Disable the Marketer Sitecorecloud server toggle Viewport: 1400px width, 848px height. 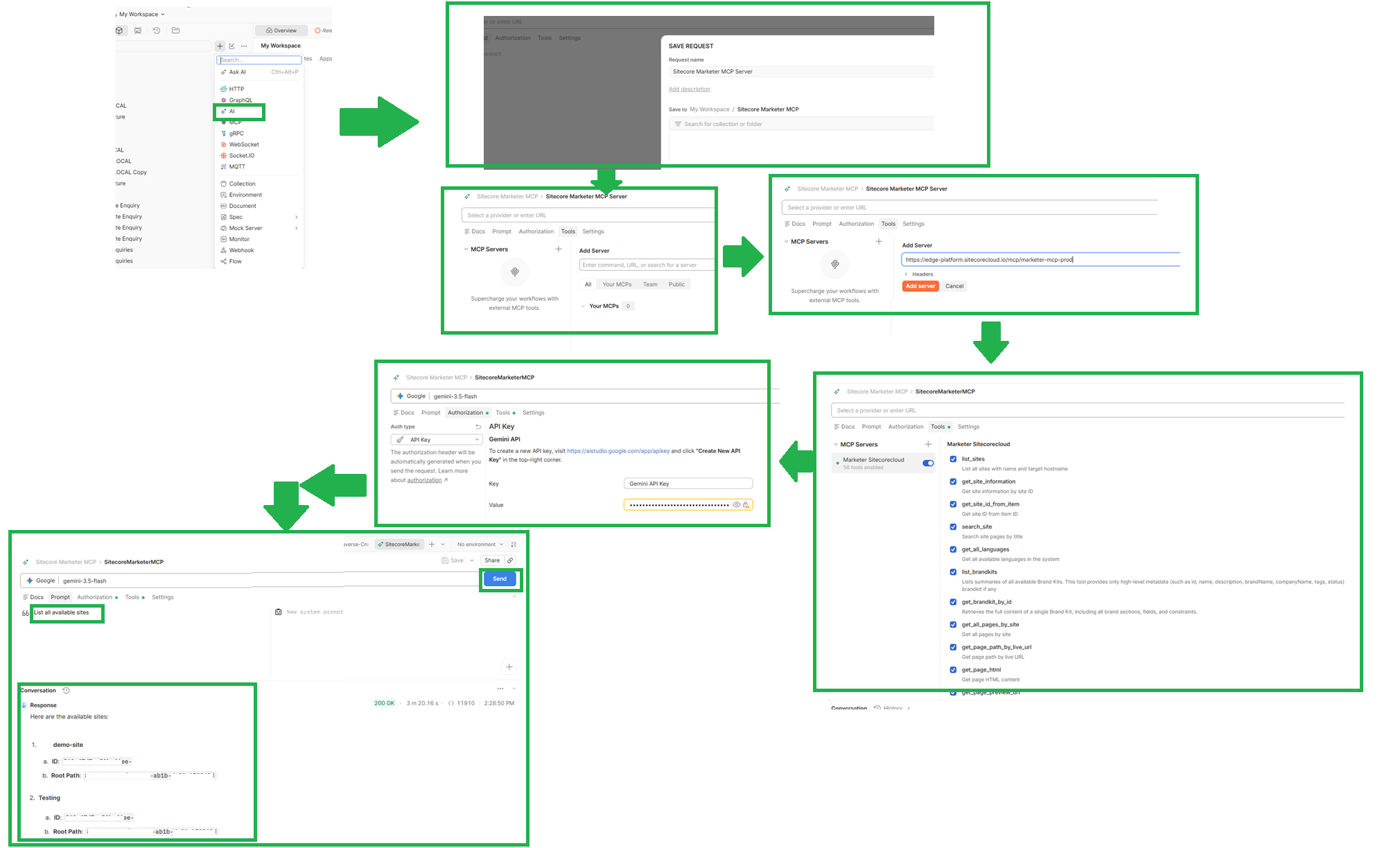(x=928, y=463)
